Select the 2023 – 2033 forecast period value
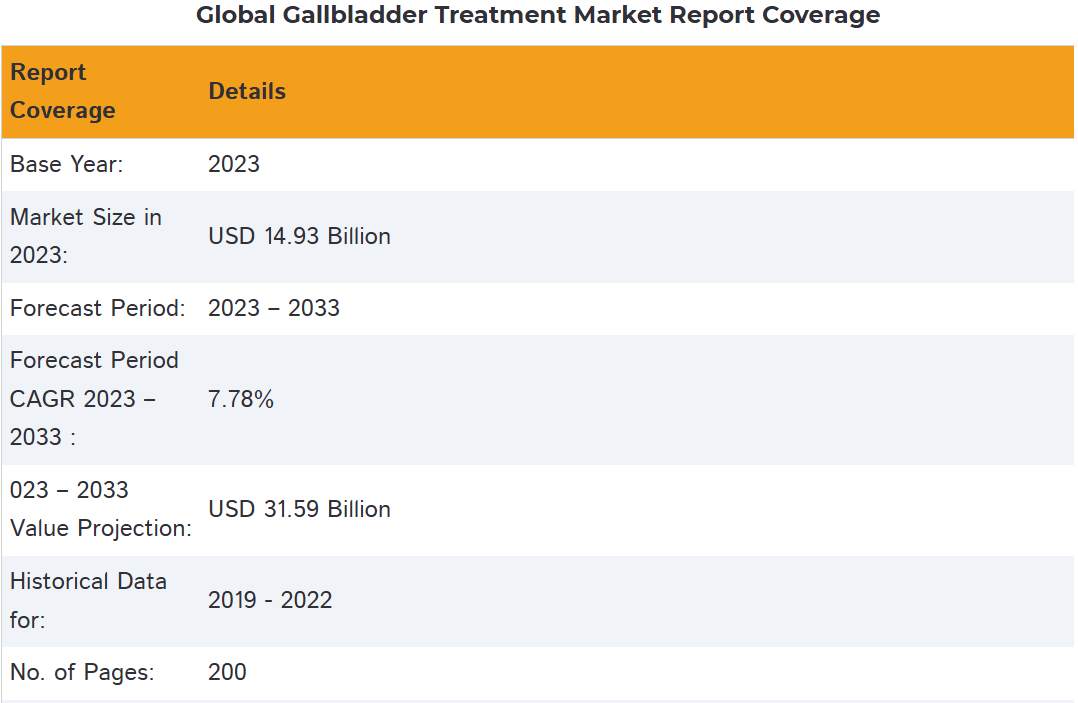 click(274, 308)
